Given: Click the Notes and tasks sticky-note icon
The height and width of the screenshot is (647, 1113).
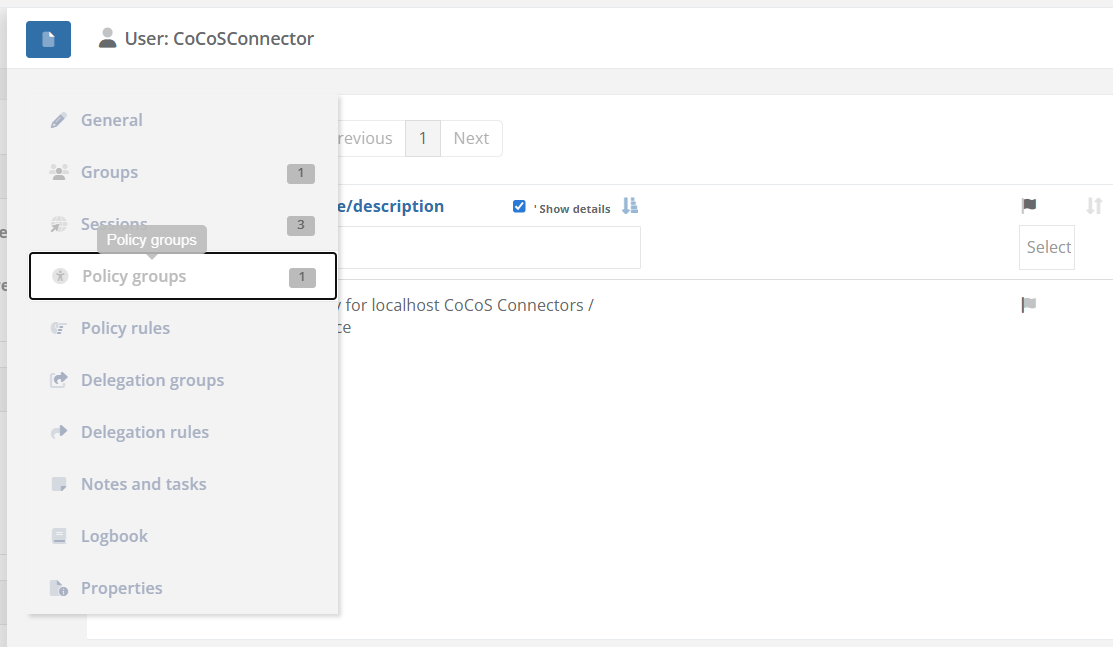Looking at the screenshot, I should tap(59, 484).
